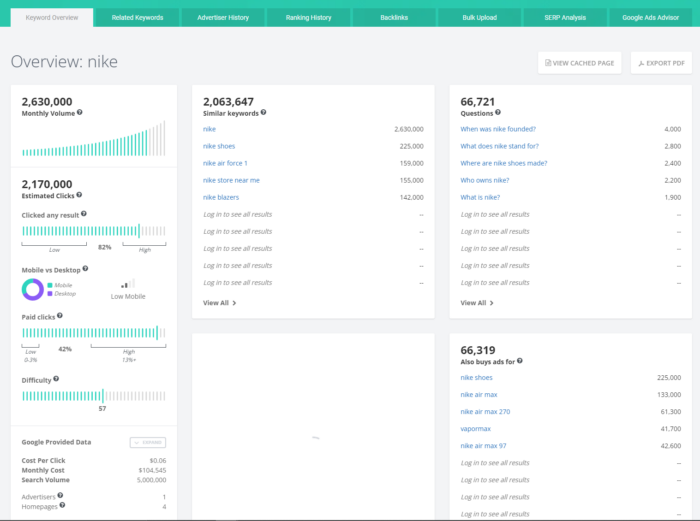700x521 pixels.
Task: Click the Mobile vs Desktop donut chart
Action: [x=33, y=289]
